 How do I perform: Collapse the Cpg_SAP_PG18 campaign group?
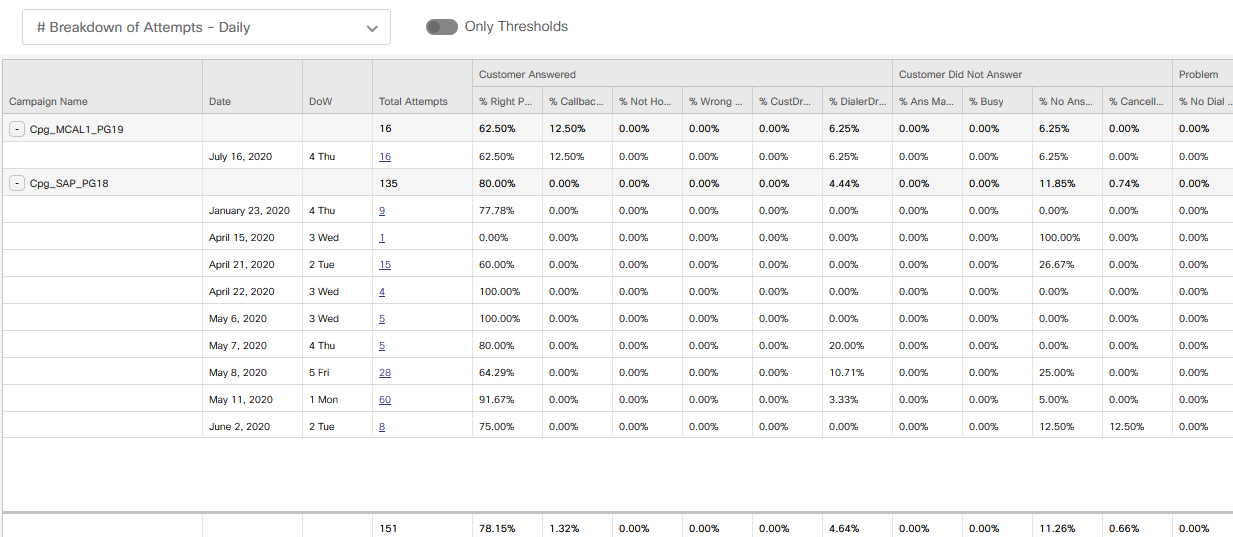point(17,183)
